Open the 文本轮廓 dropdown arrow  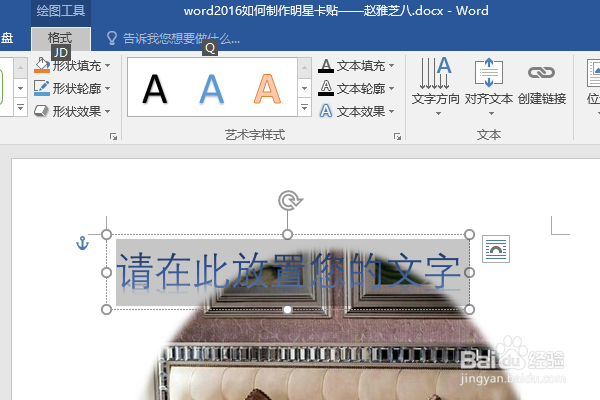click(x=391, y=88)
